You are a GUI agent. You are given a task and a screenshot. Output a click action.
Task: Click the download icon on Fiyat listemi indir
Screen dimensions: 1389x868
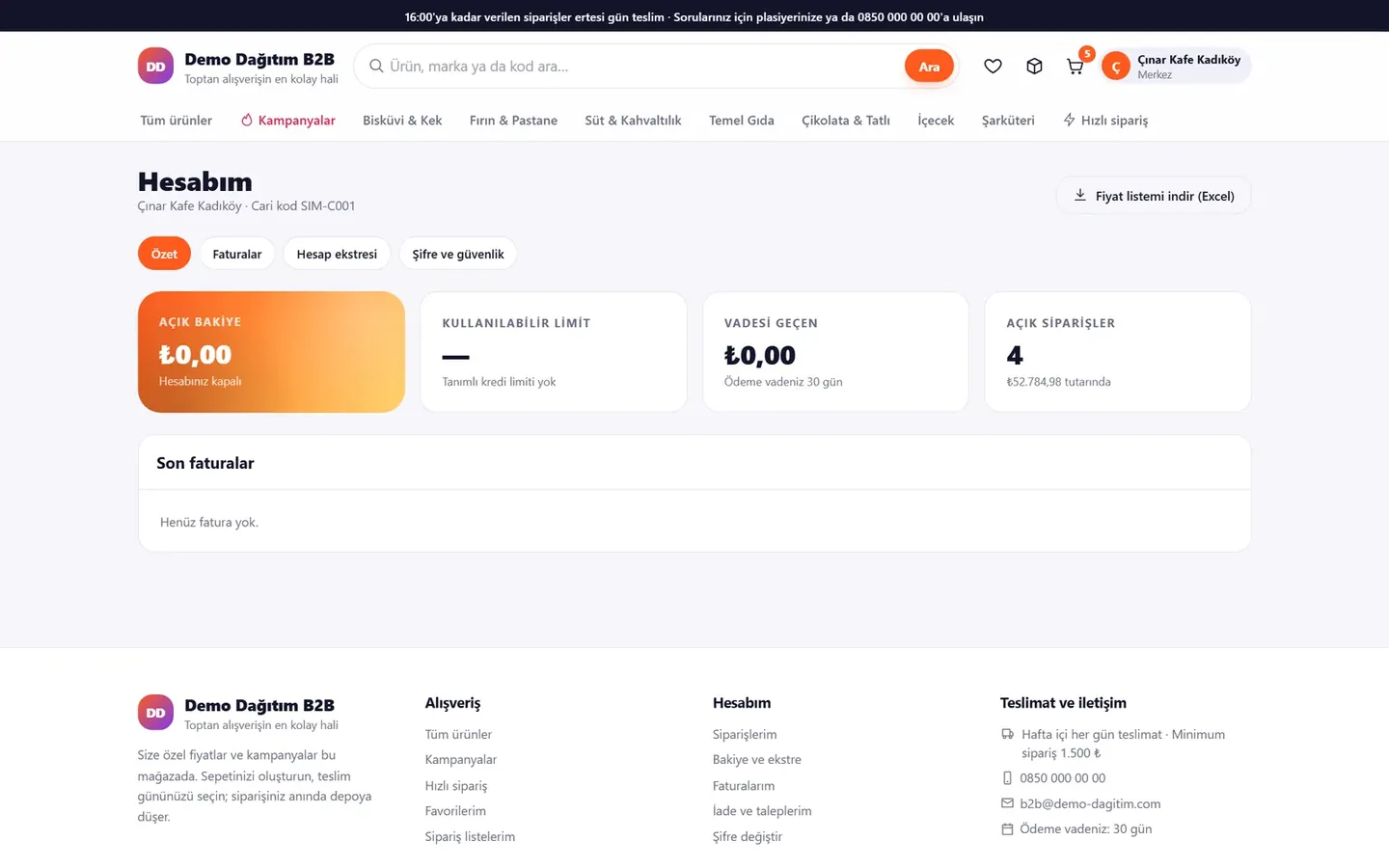coord(1079,195)
